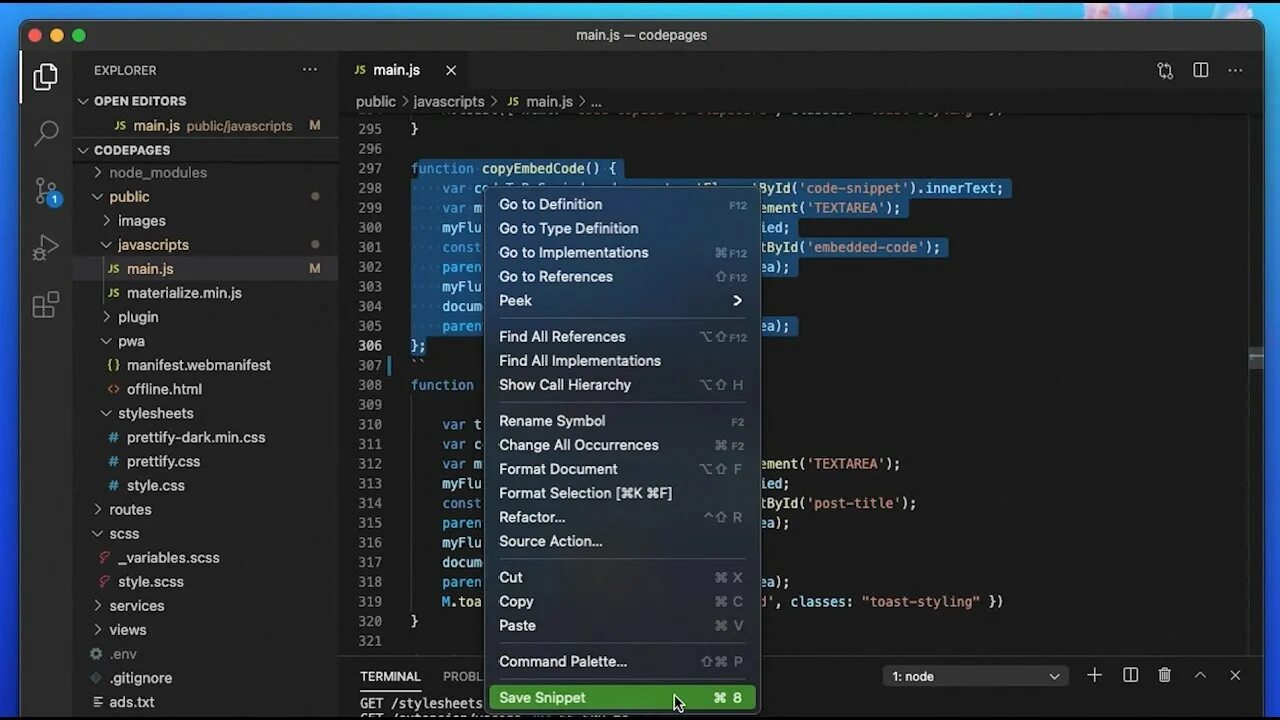
Task: Choose Go to Definition in context menu
Action: pyautogui.click(x=622, y=204)
